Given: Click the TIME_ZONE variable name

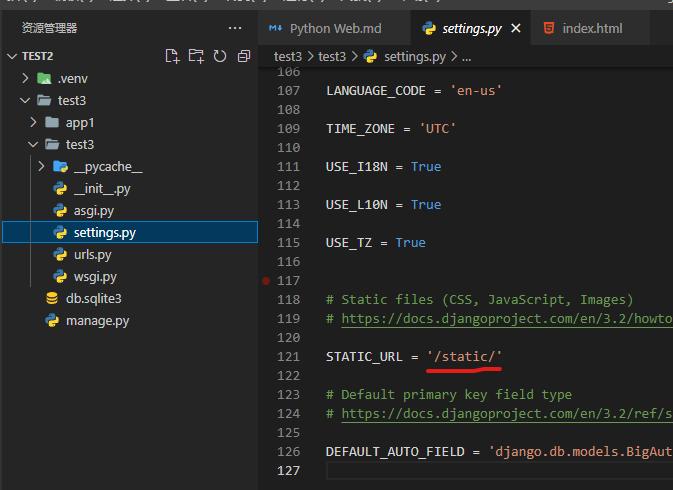Looking at the screenshot, I should pyautogui.click(x=360, y=129).
